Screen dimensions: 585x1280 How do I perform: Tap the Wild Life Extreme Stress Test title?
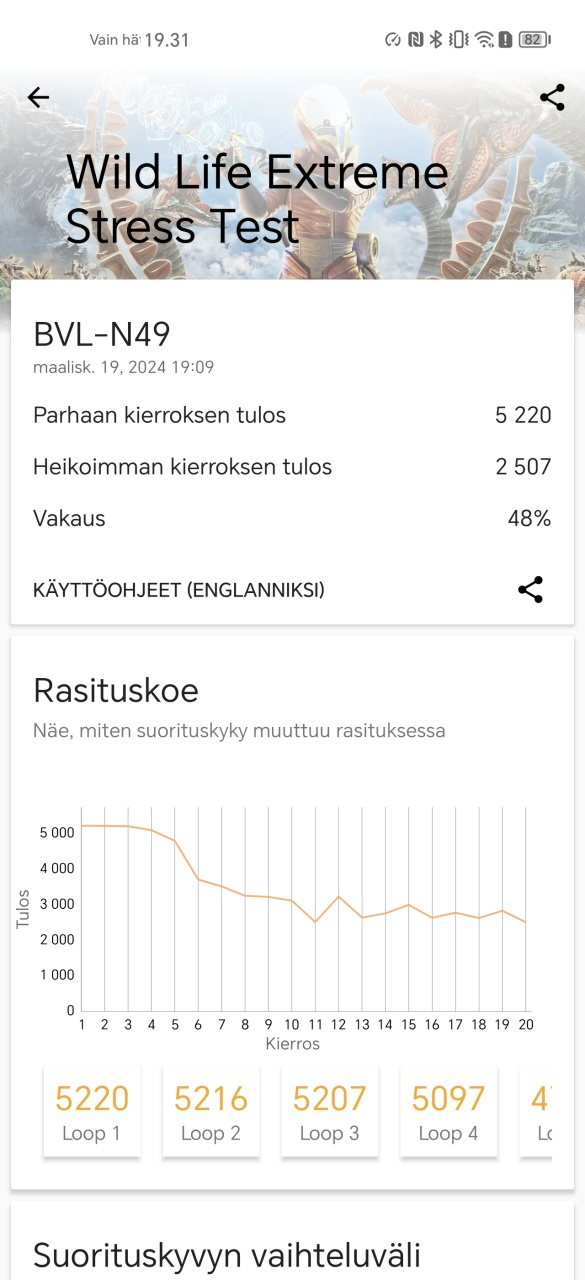coord(257,200)
